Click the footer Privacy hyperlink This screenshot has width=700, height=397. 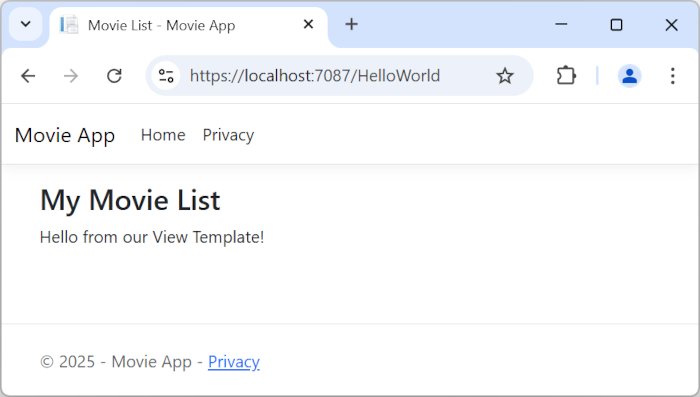pyautogui.click(x=234, y=362)
